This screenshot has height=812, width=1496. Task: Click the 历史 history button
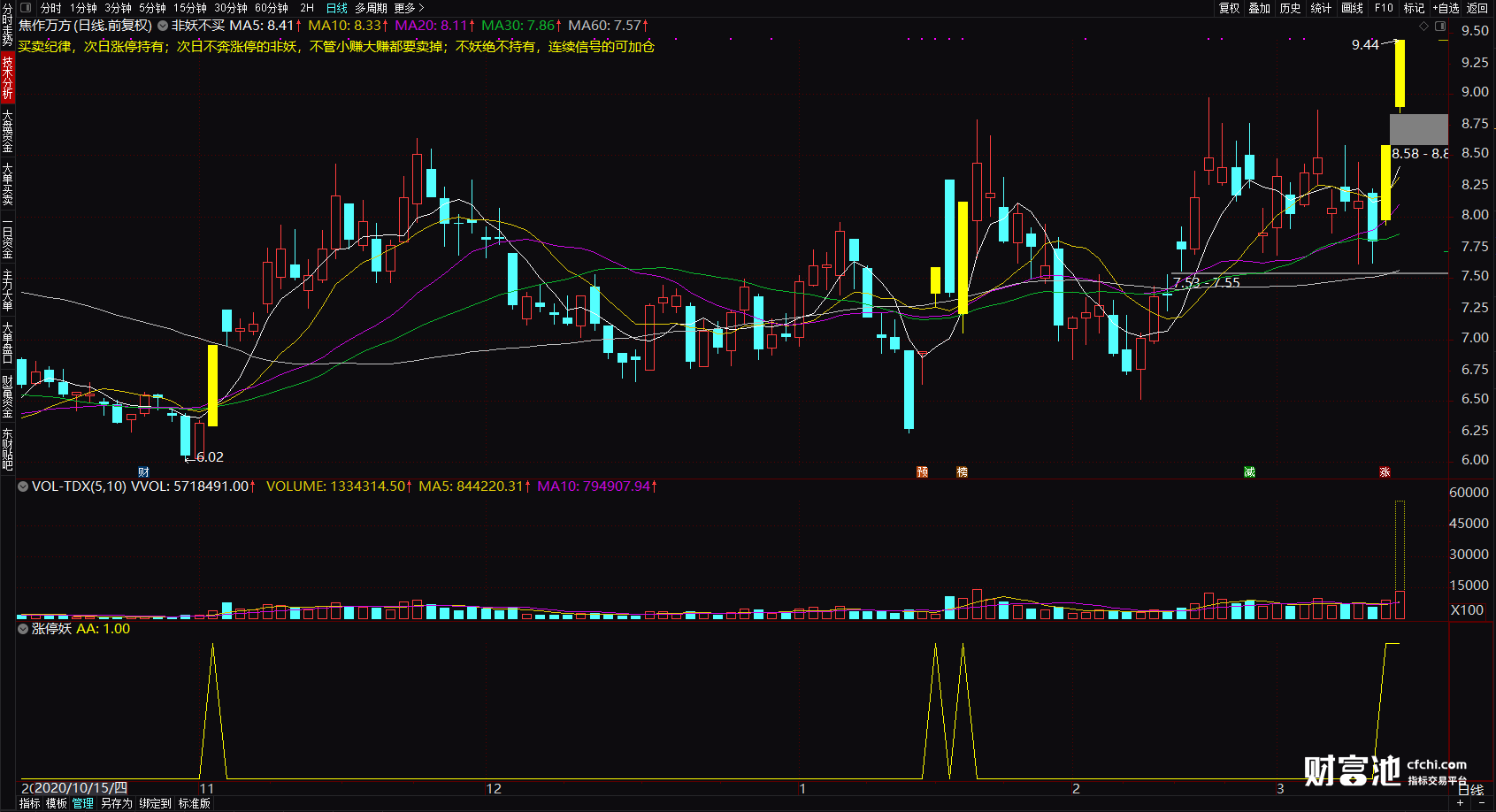coord(1291,8)
